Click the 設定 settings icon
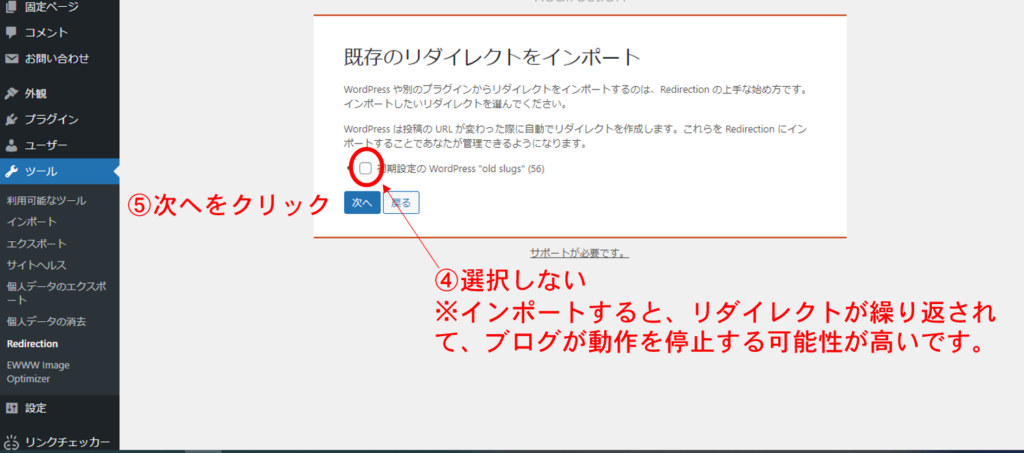The width and height of the screenshot is (1024, 453). tap(11, 409)
